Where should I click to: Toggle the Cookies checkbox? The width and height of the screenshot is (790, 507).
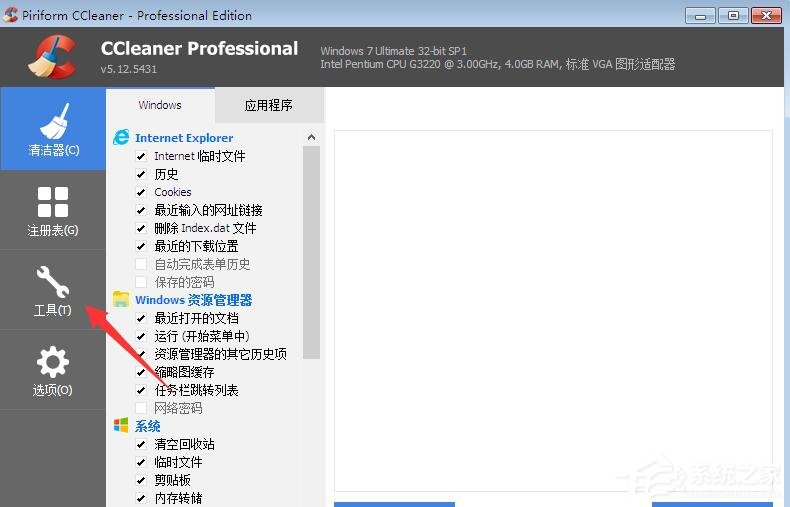pyautogui.click(x=141, y=192)
